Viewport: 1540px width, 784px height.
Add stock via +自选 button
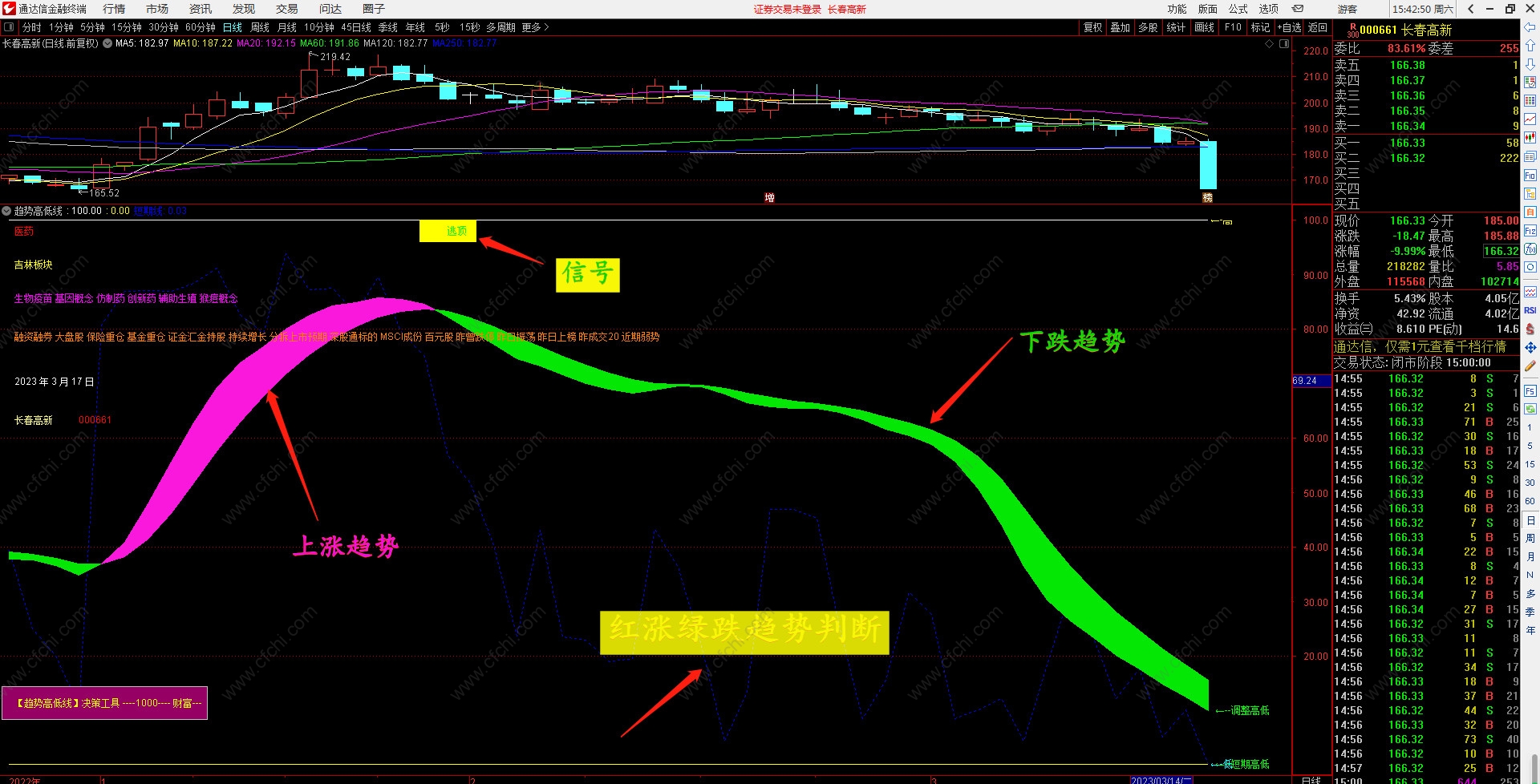tap(1289, 27)
